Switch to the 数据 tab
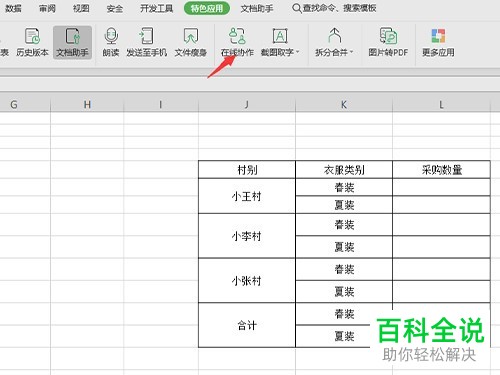The width and height of the screenshot is (500, 375). click(x=13, y=8)
